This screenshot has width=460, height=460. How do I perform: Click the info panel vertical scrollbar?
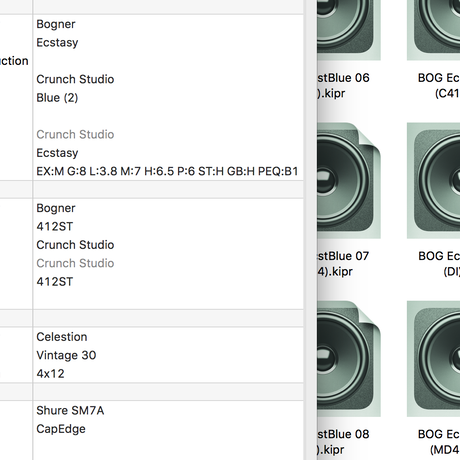coord(310,230)
